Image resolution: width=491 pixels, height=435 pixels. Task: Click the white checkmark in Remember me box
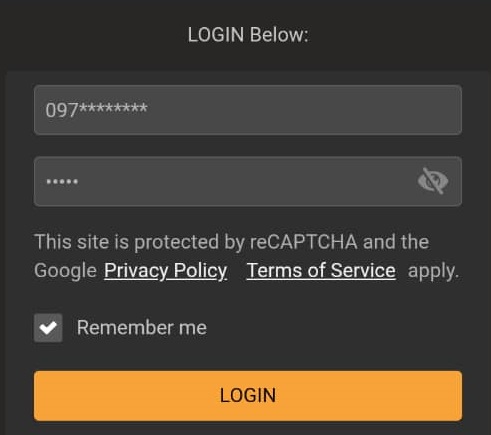(48, 328)
